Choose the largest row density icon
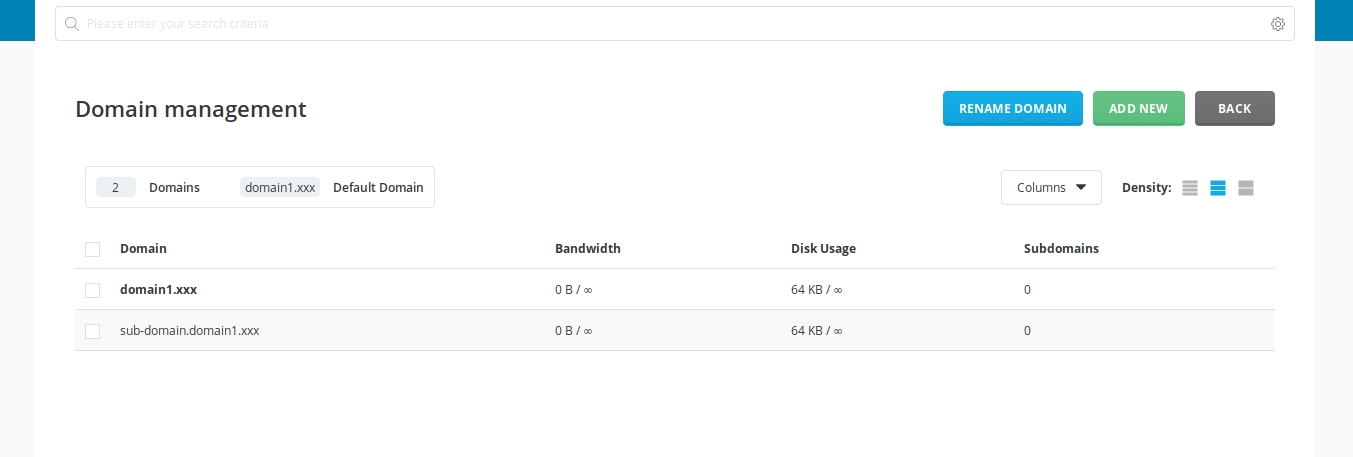 (1246, 188)
